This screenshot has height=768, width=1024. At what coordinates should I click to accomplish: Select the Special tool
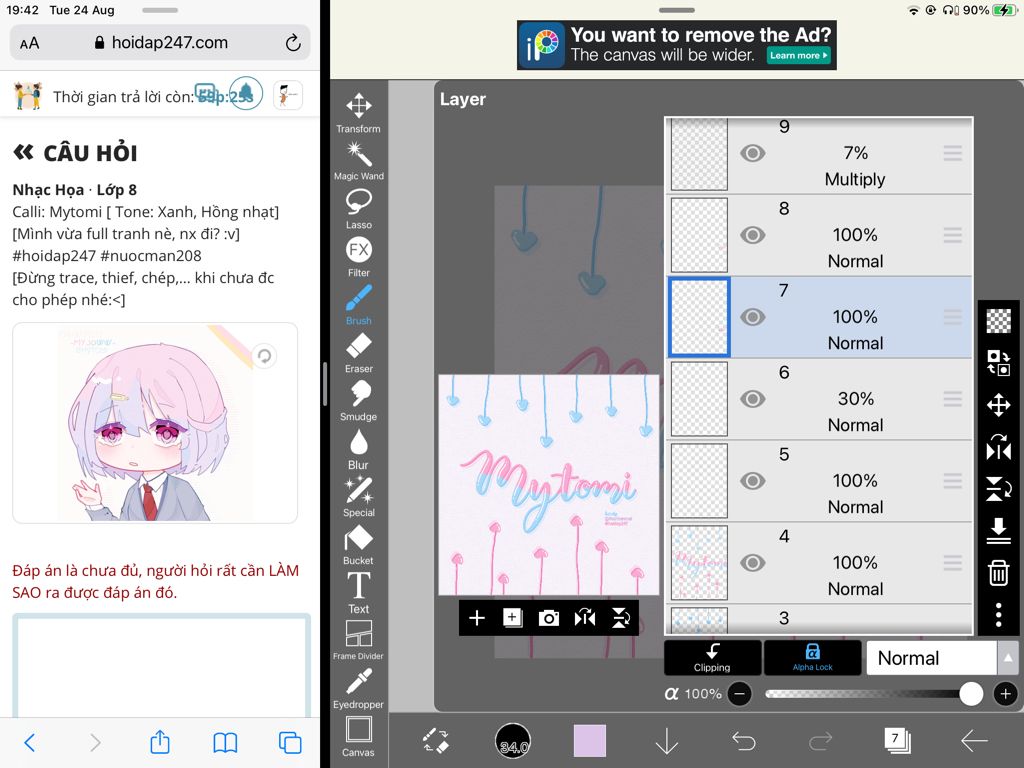pos(359,496)
